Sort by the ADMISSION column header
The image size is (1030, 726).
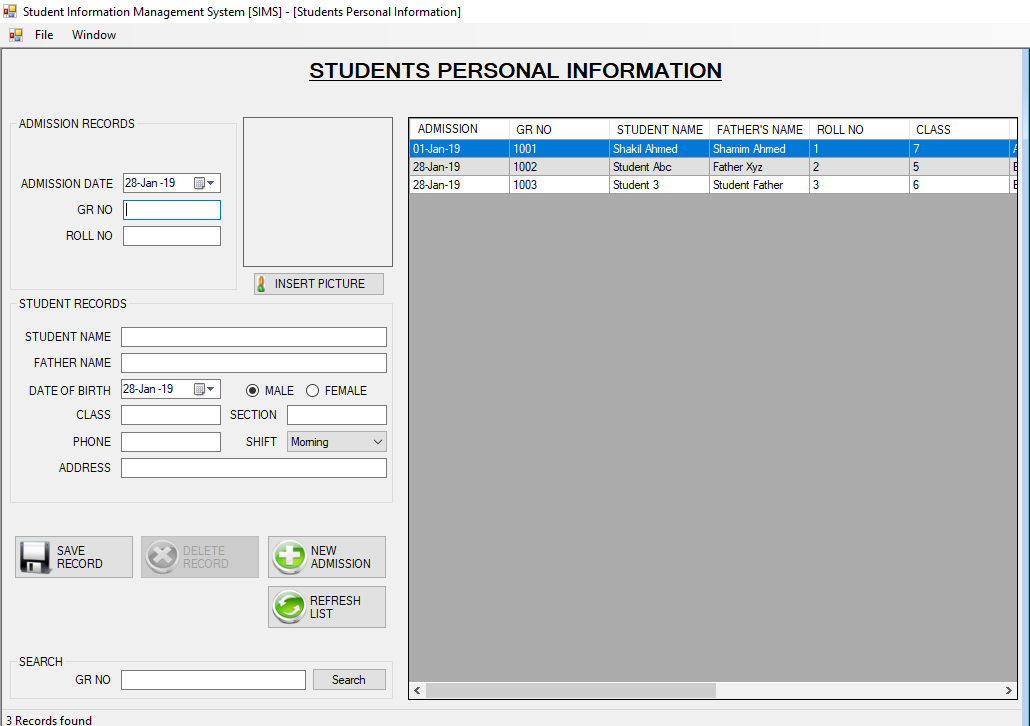(x=459, y=129)
